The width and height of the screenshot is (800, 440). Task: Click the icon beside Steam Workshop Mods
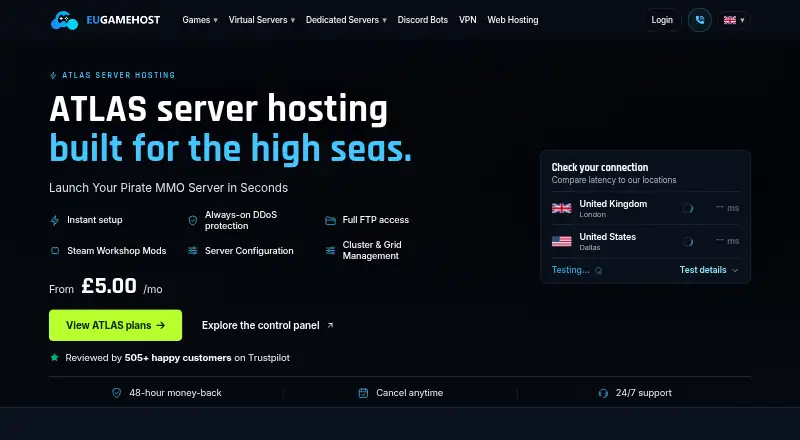(x=55, y=251)
